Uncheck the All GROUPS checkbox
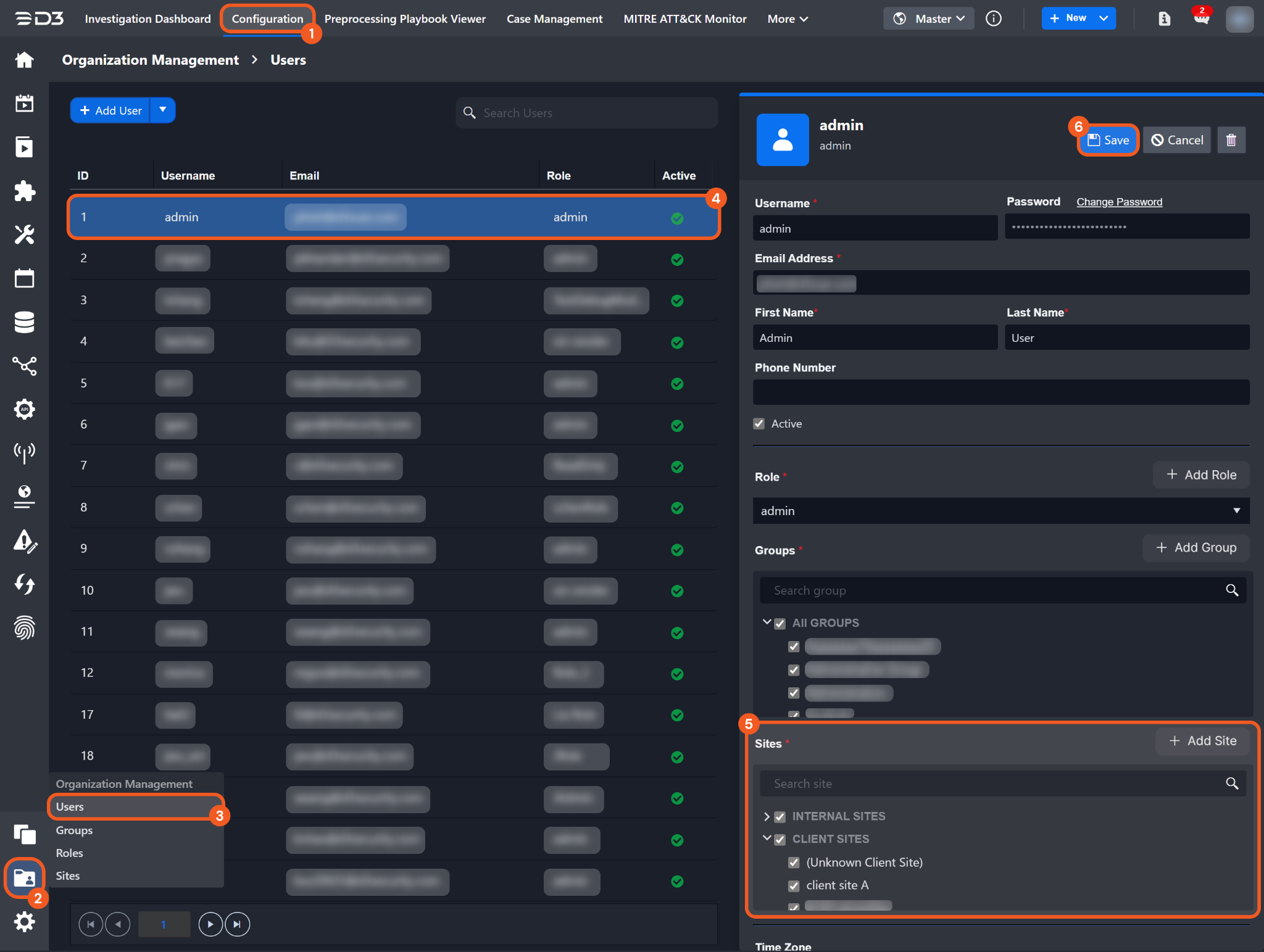Viewport: 1264px width, 952px height. point(780,623)
